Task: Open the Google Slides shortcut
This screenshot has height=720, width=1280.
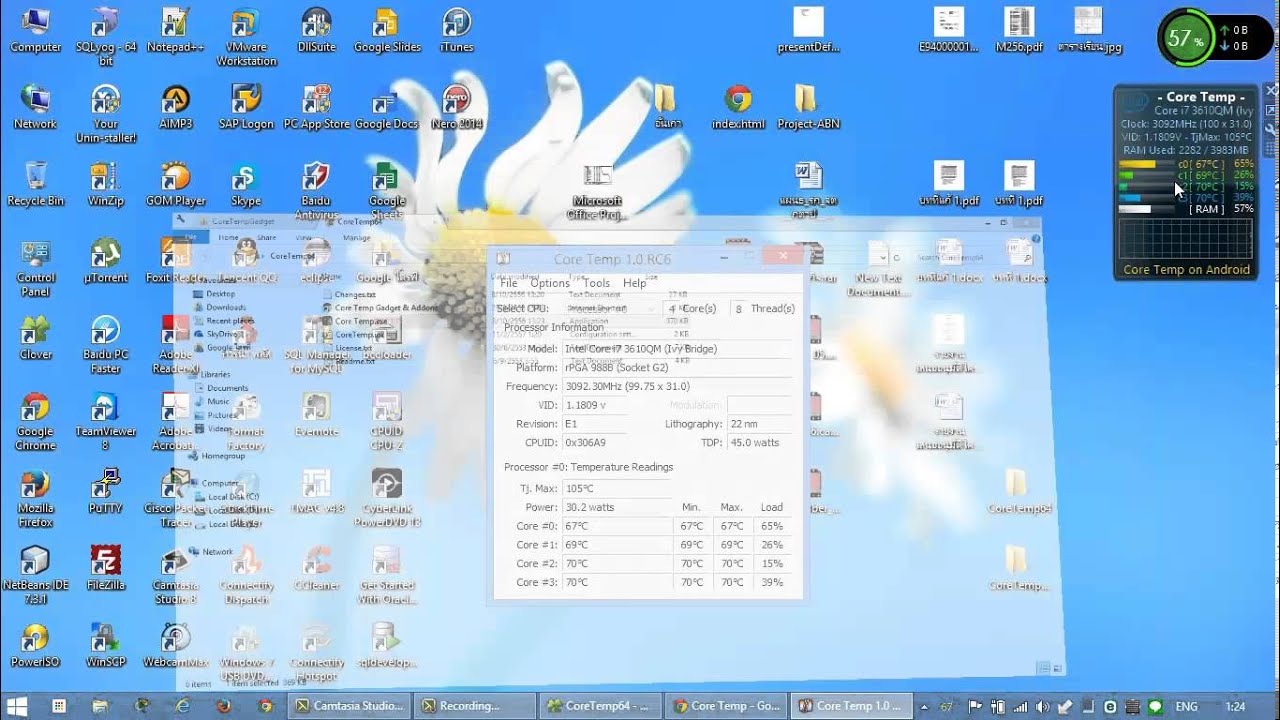Action: (387, 31)
